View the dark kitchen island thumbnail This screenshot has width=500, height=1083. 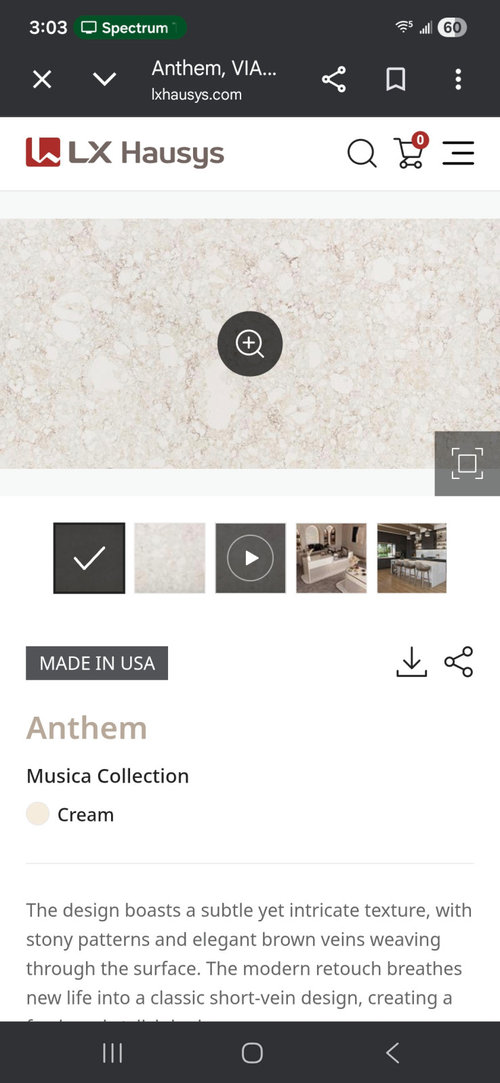pos(412,558)
